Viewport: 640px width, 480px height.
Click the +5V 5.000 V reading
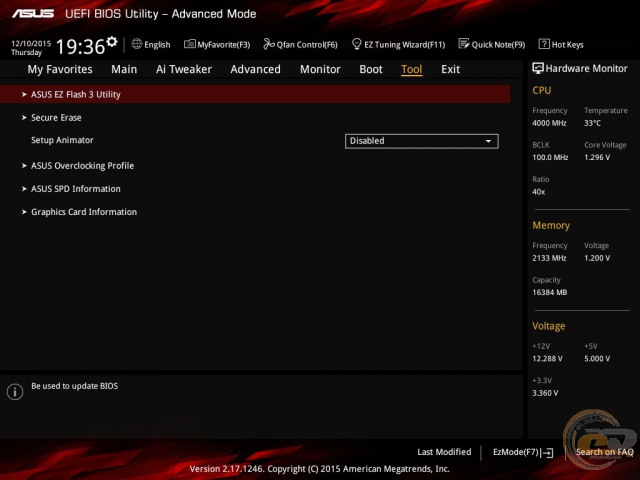tap(597, 359)
